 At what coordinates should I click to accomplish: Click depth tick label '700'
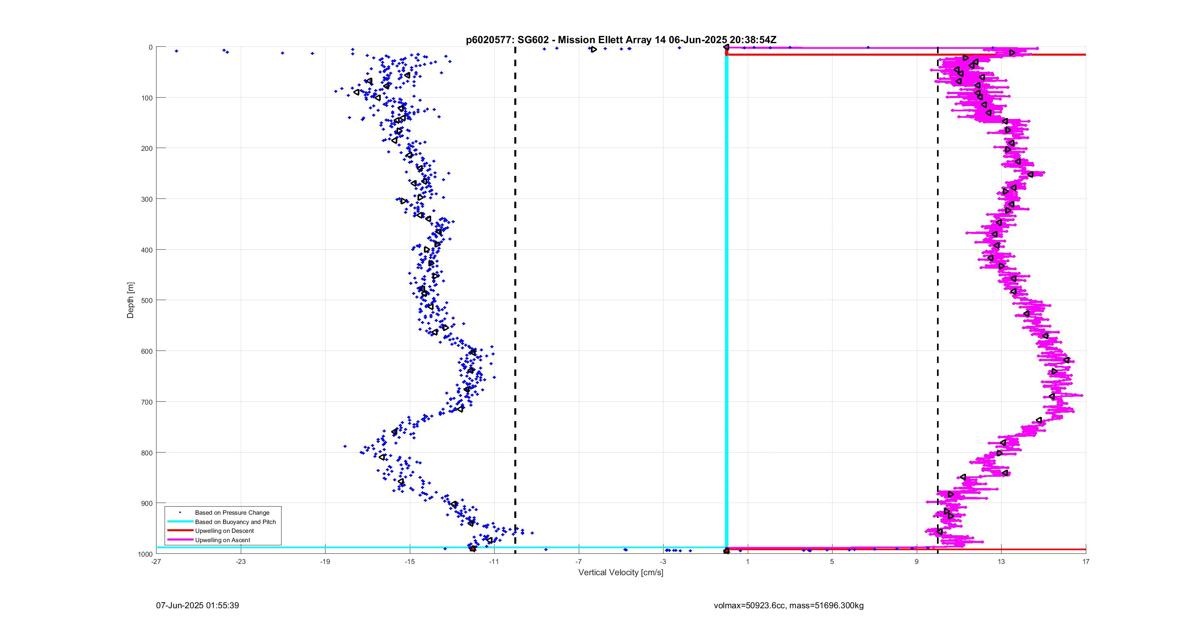point(146,402)
